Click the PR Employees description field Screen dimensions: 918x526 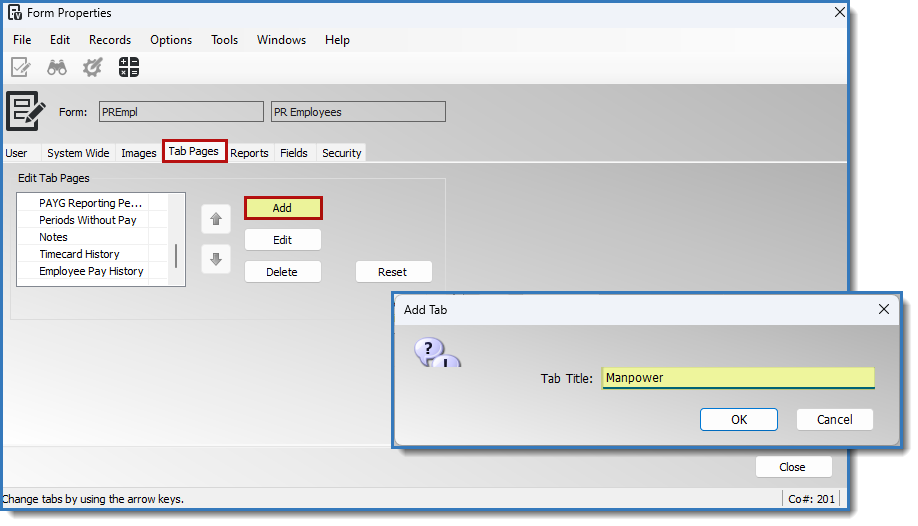point(358,111)
